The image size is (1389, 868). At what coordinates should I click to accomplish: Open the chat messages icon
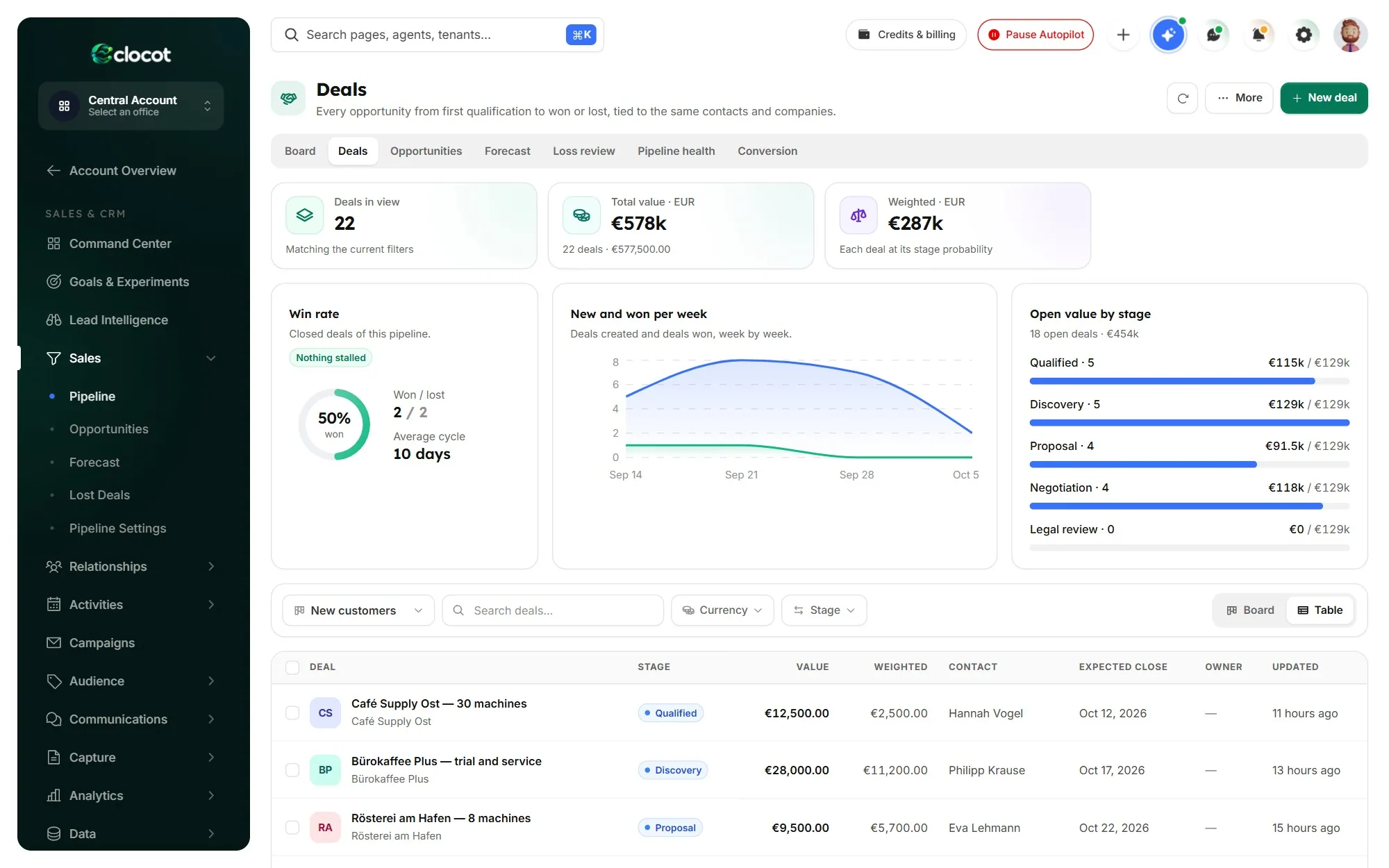1213,35
